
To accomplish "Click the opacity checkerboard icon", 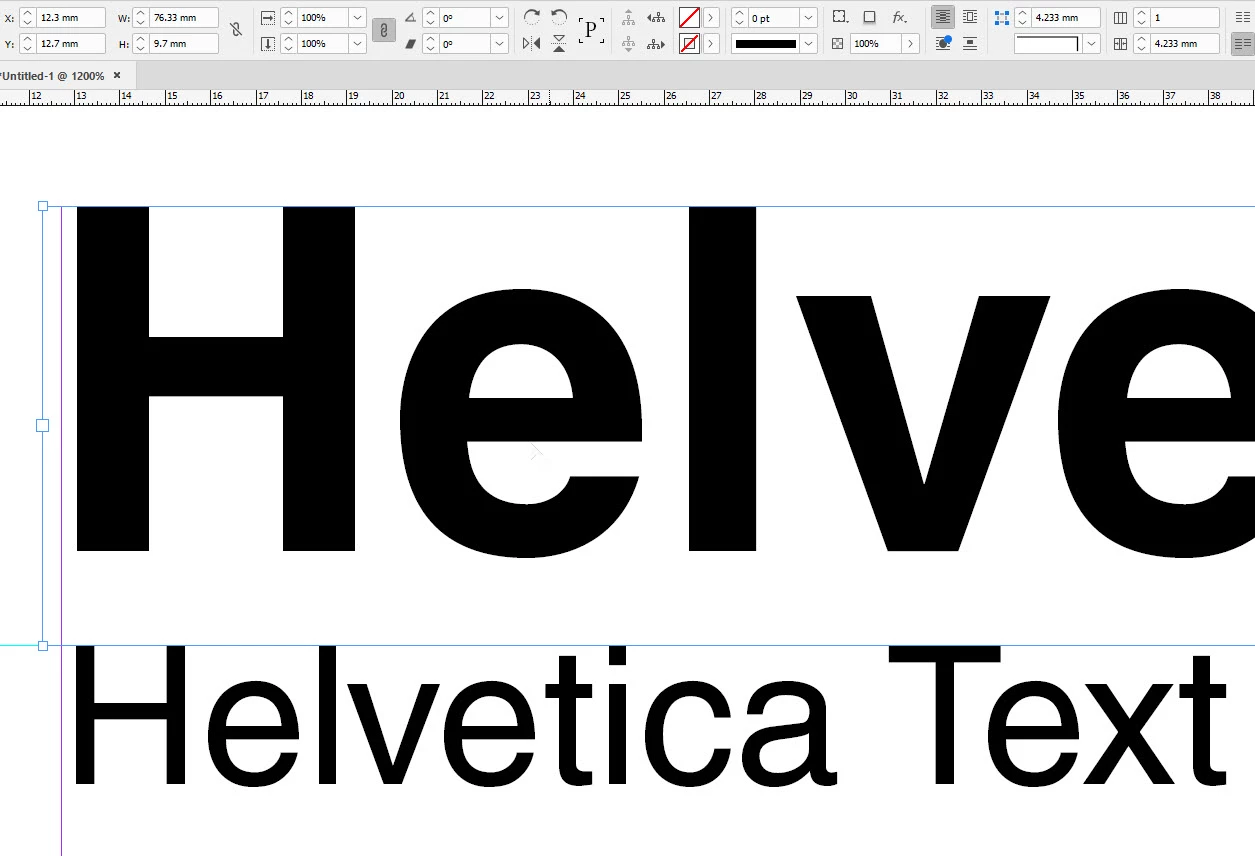I will pyautogui.click(x=838, y=44).
